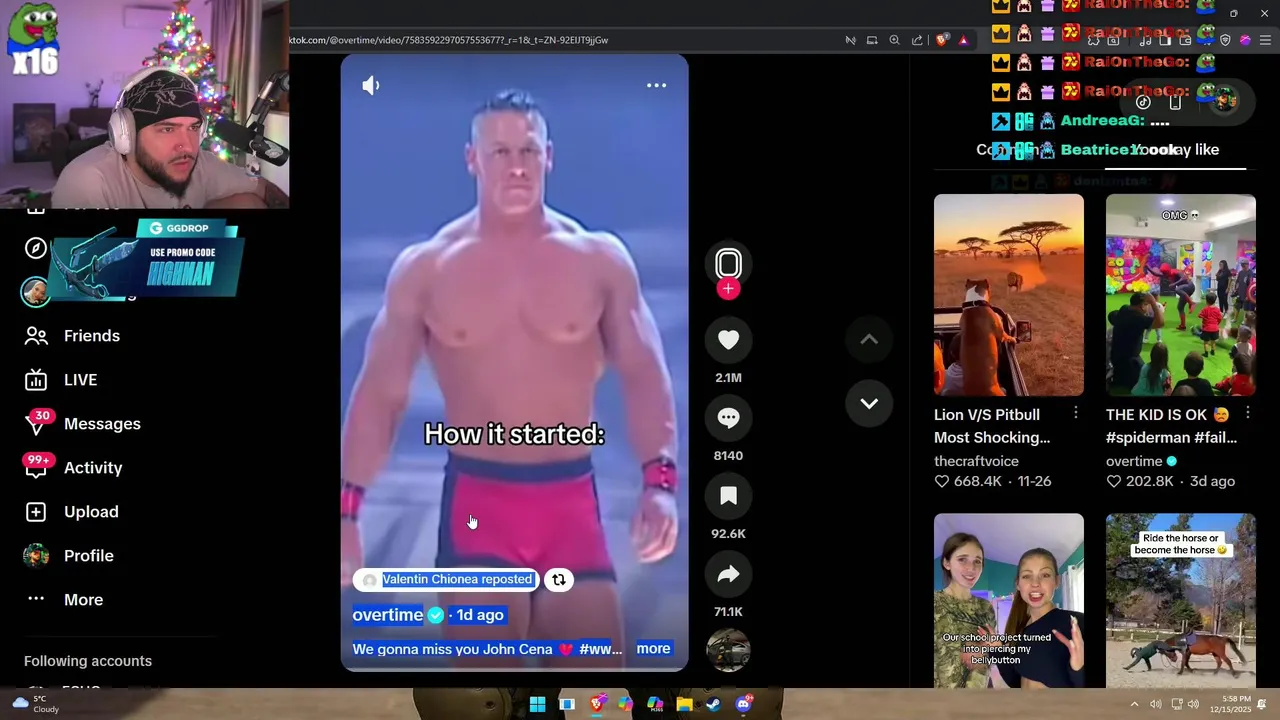Viewport: 1280px width, 720px height.
Task: Open the Windows Start menu
Action: [x=537, y=704]
